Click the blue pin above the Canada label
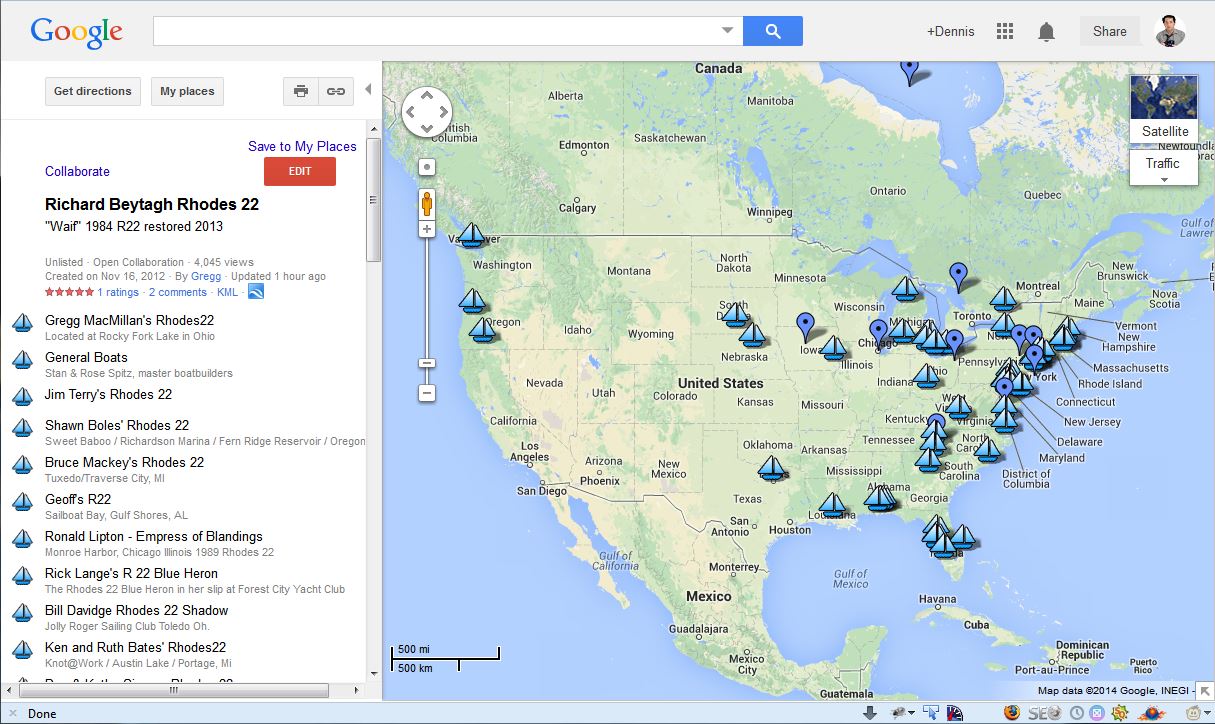Image resolution: width=1215 pixels, height=724 pixels. click(x=909, y=71)
